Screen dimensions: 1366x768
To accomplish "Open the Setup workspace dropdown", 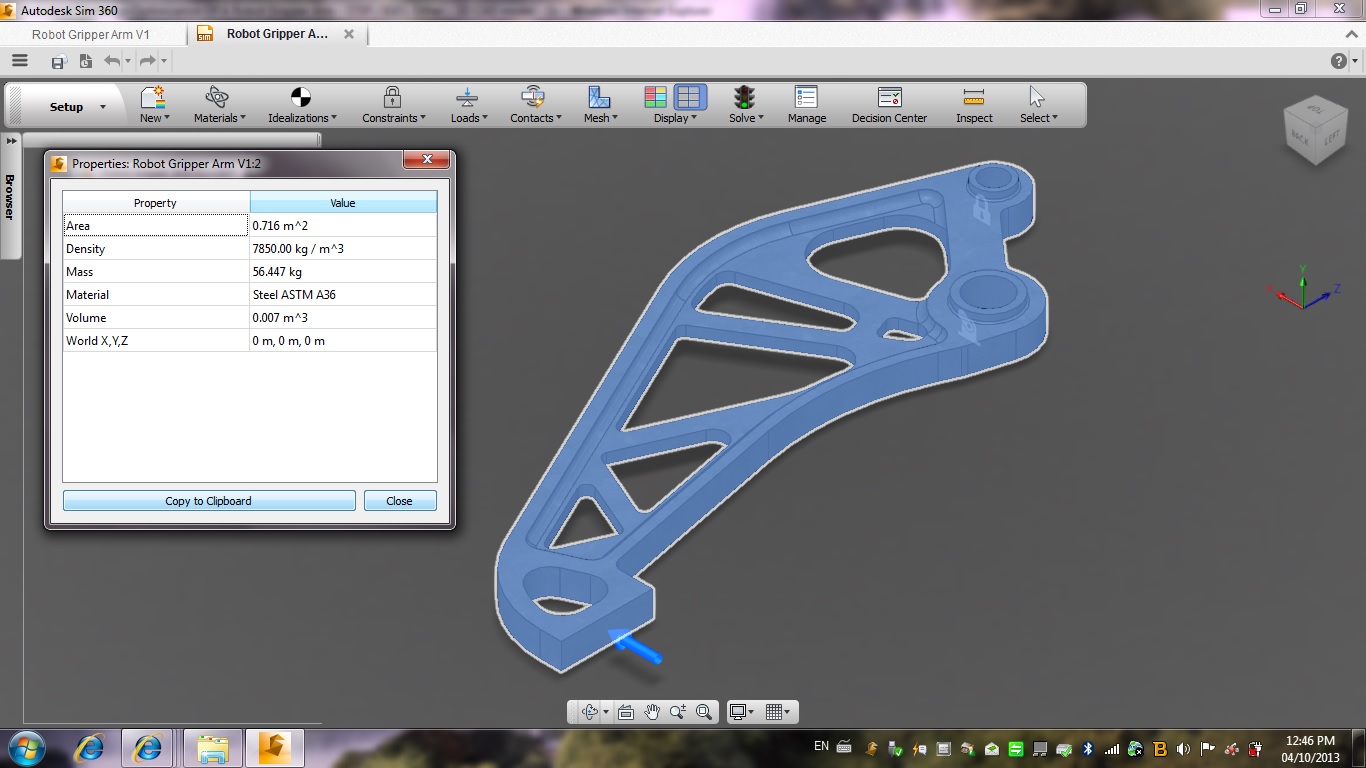I will point(78,107).
